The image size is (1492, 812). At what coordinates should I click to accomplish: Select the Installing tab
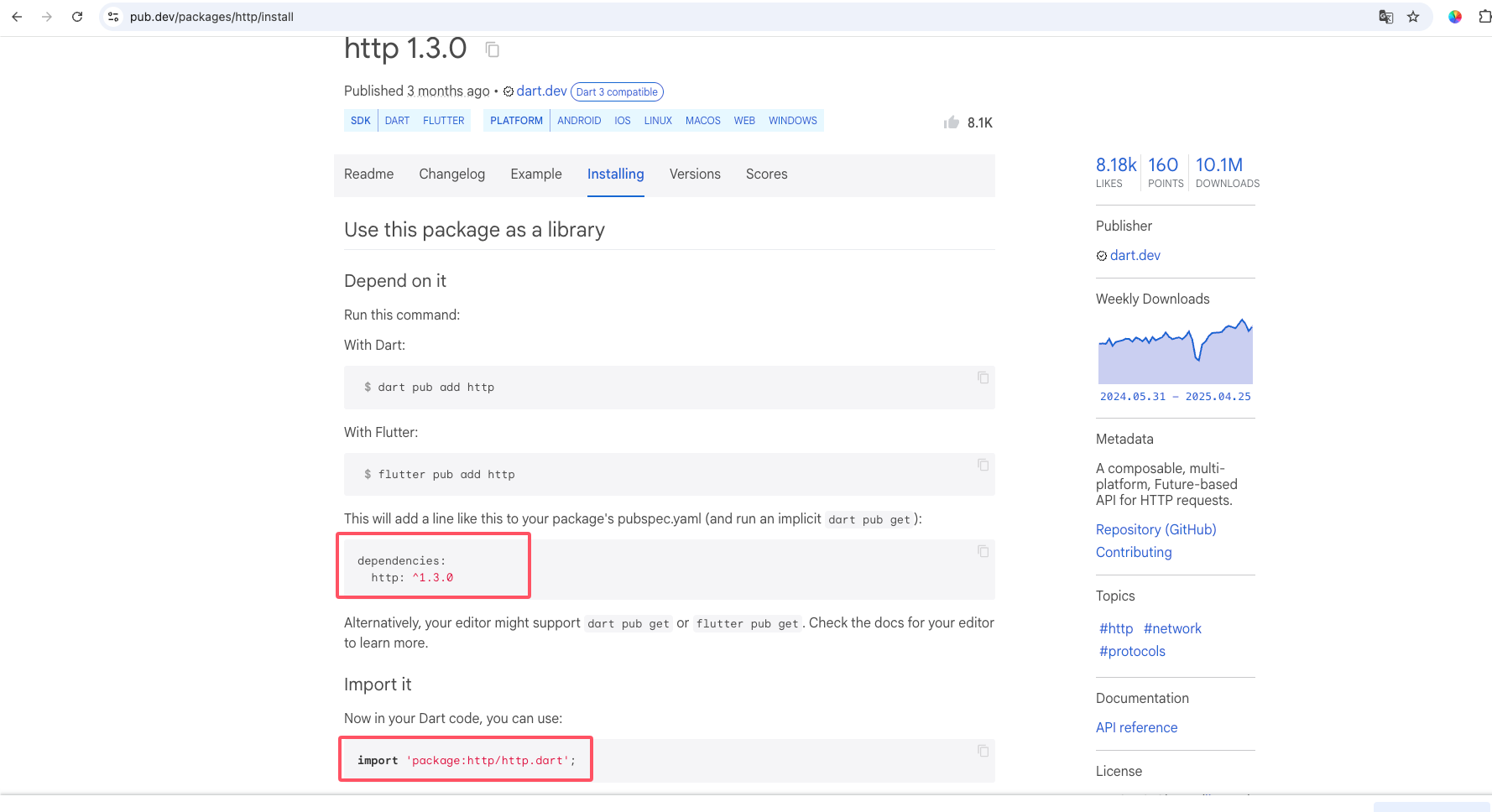(x=615, y=174)
